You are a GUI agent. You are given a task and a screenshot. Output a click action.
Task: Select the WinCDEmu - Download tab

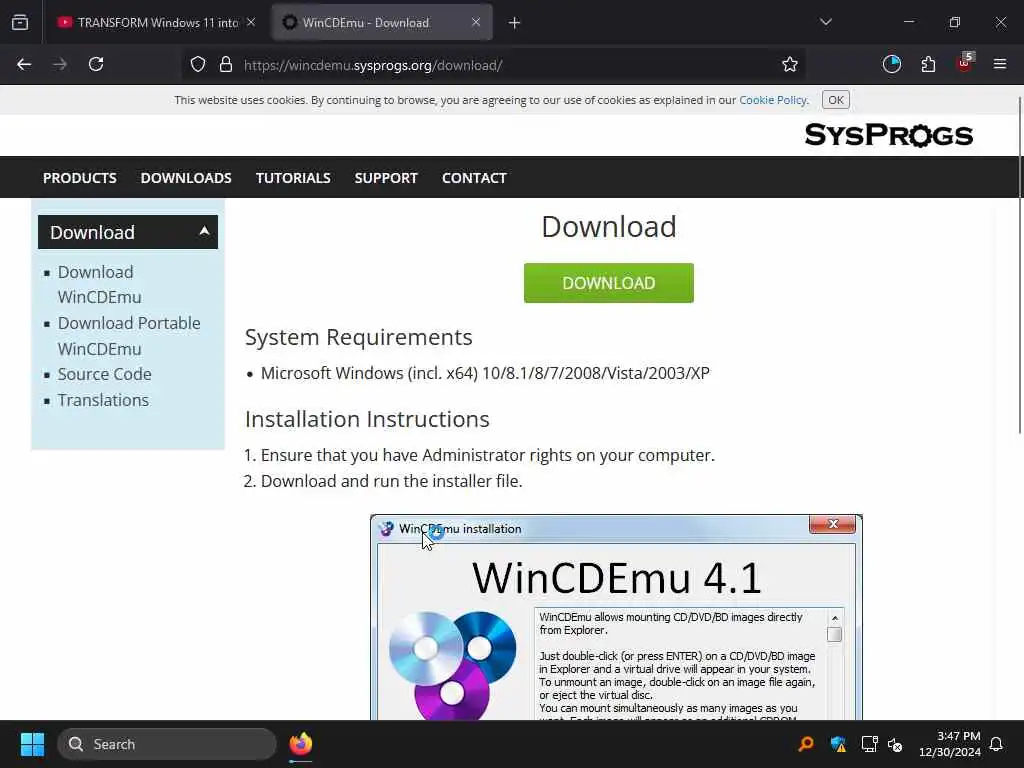pyautogui.click(x=382, y=22)
